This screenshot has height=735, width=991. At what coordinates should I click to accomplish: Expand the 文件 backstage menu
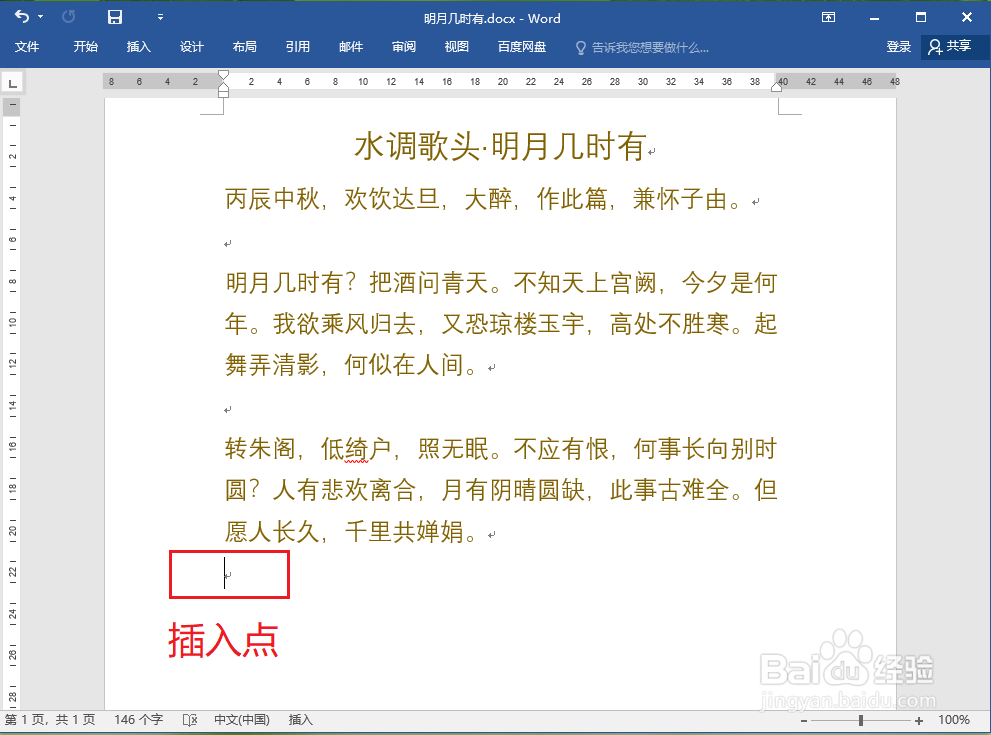pos(28,46)
